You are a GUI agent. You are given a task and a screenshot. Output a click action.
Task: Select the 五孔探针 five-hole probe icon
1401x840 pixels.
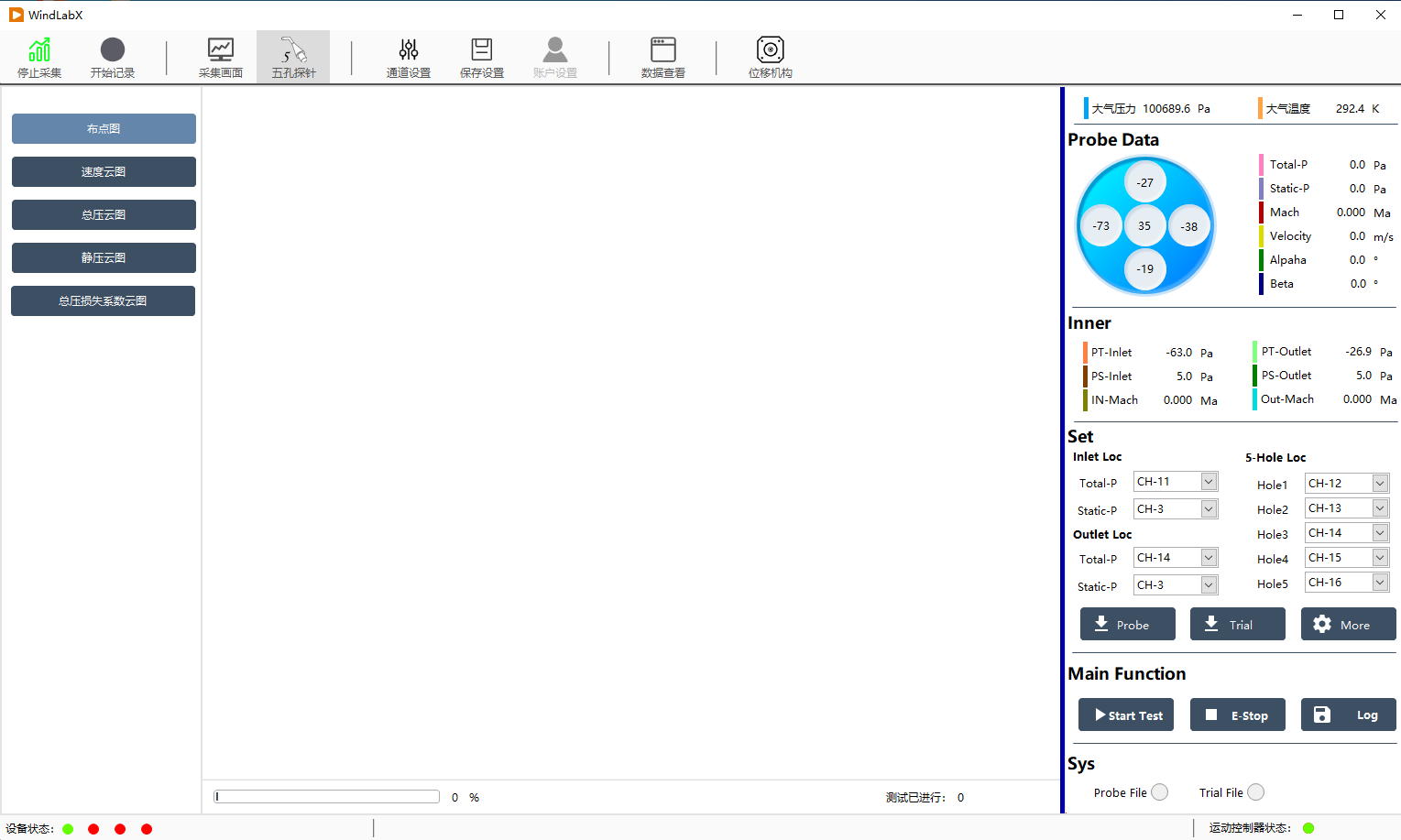tap(293, 57)
